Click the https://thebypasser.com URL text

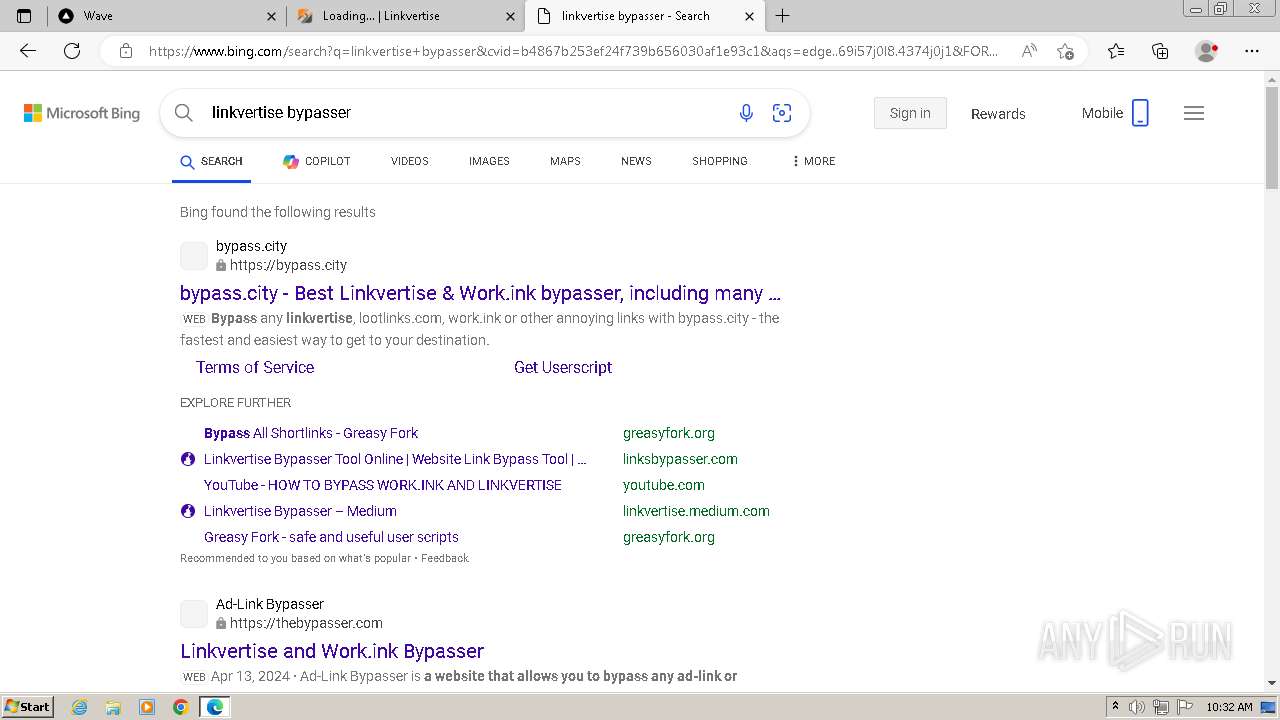306,623
